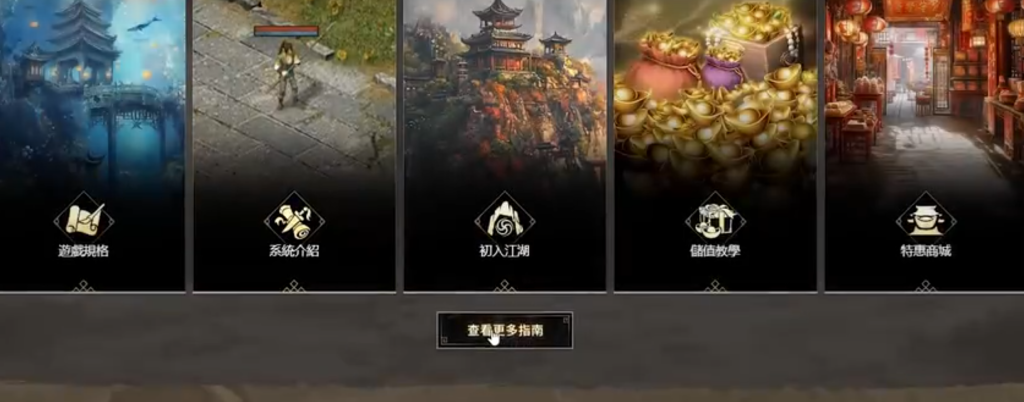Click the warrior on stone path image
1024x402 pixels.
click(x=294, y=88)
